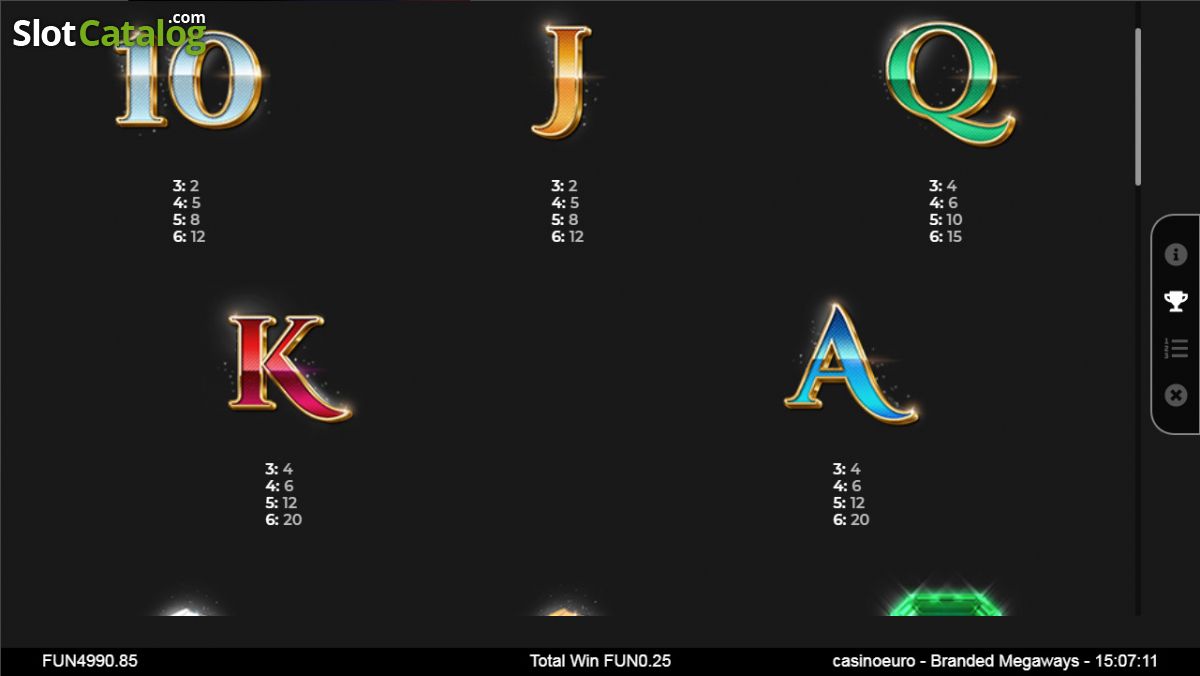Click the Q symbol's '6: 15' payout
The width and height of the screenshot is (1200, 676).
[946, 237]
